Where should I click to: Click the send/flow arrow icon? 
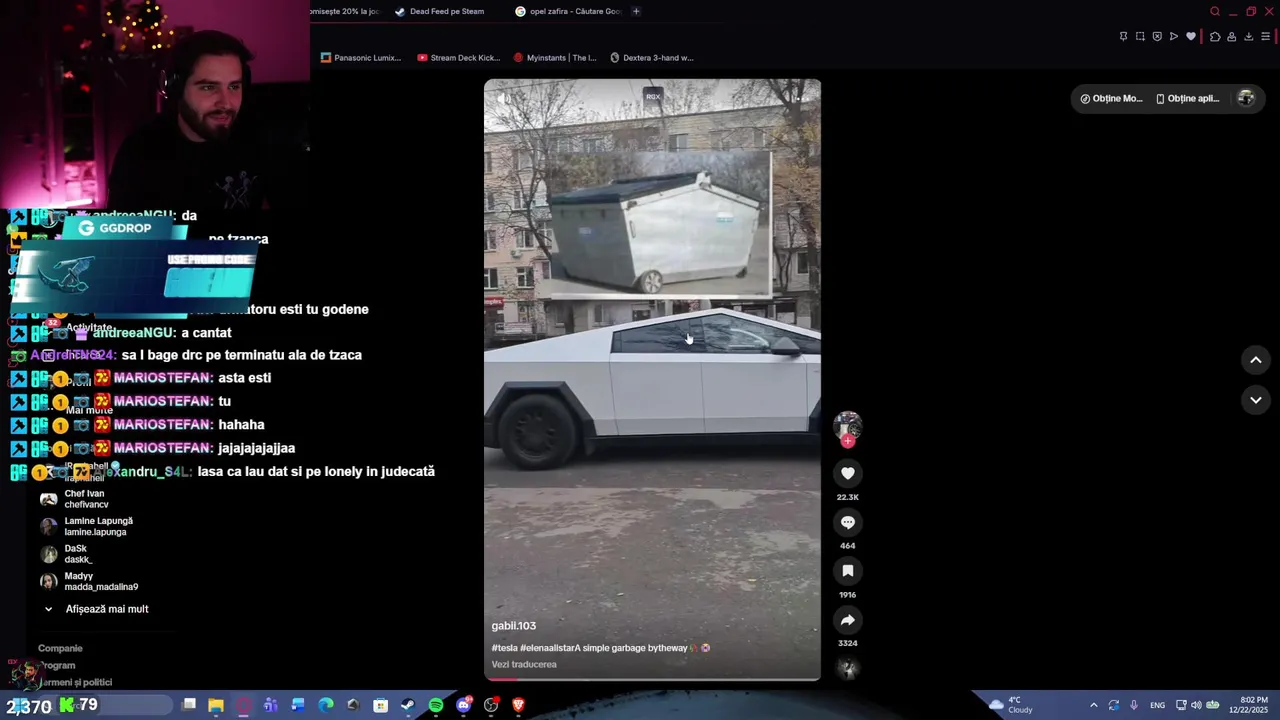pos(1174,37)
